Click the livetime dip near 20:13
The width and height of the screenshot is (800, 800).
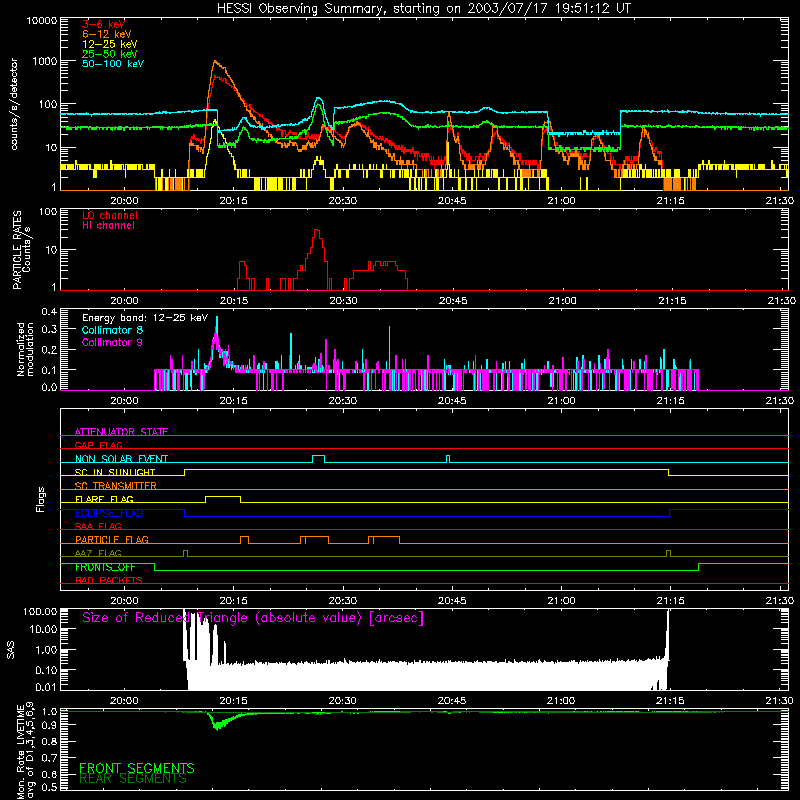click(x=218, y=723)
